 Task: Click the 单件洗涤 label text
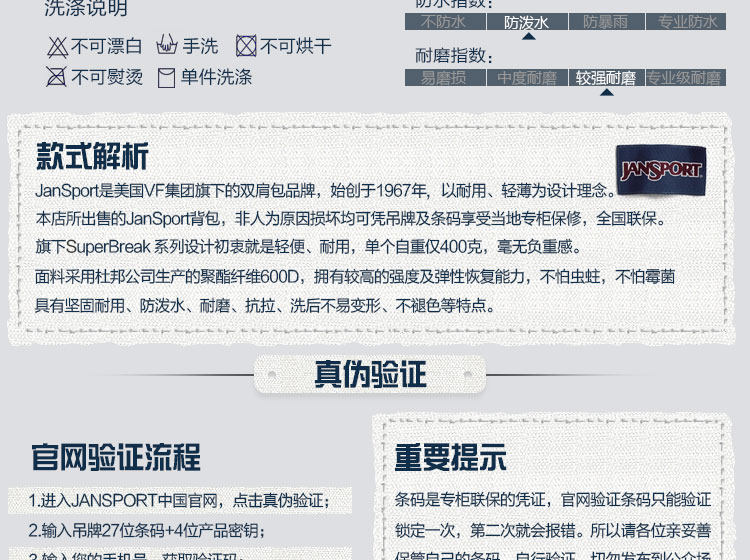pos(216,77)
